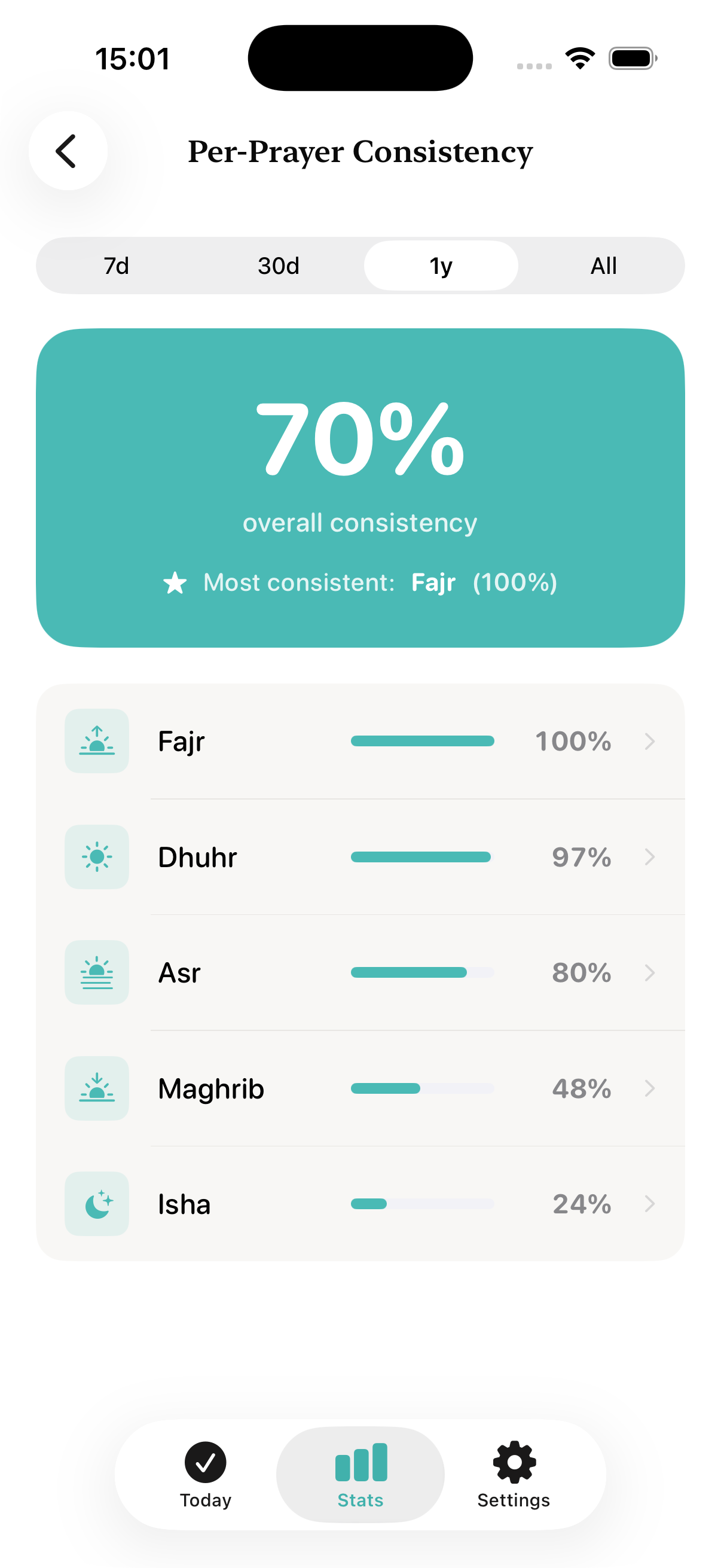Open Asr details with its chevron

[x=650, y=972]
